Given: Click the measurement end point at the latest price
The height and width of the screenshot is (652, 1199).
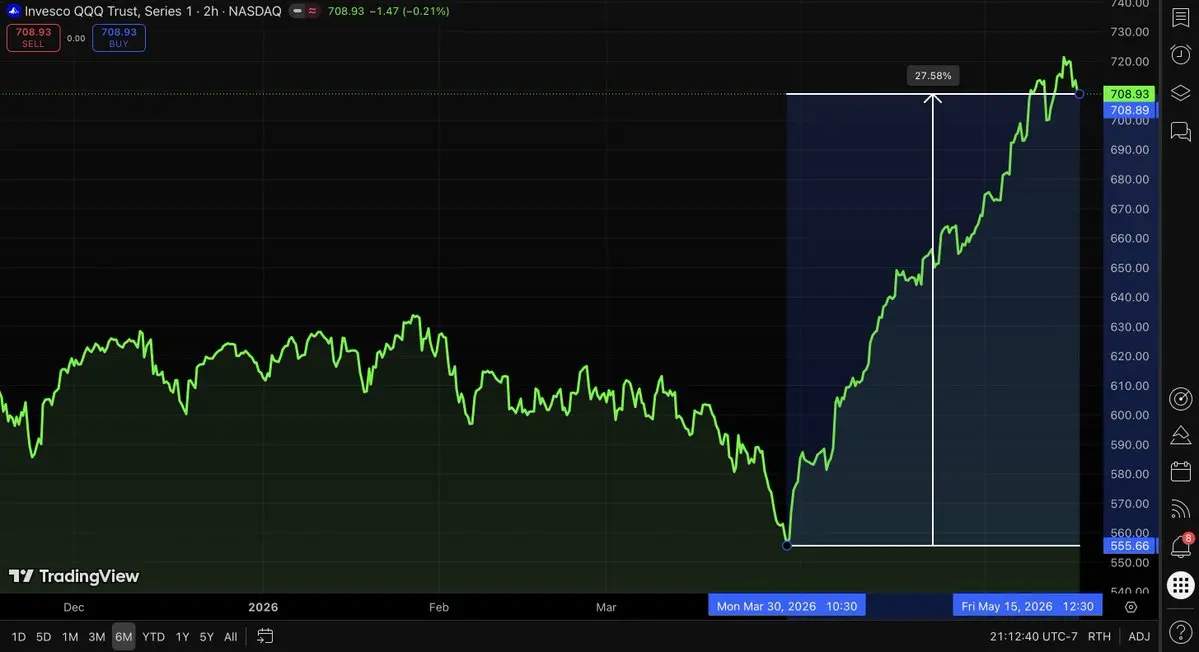Looking at the screenshot, I should (1079, 94).
